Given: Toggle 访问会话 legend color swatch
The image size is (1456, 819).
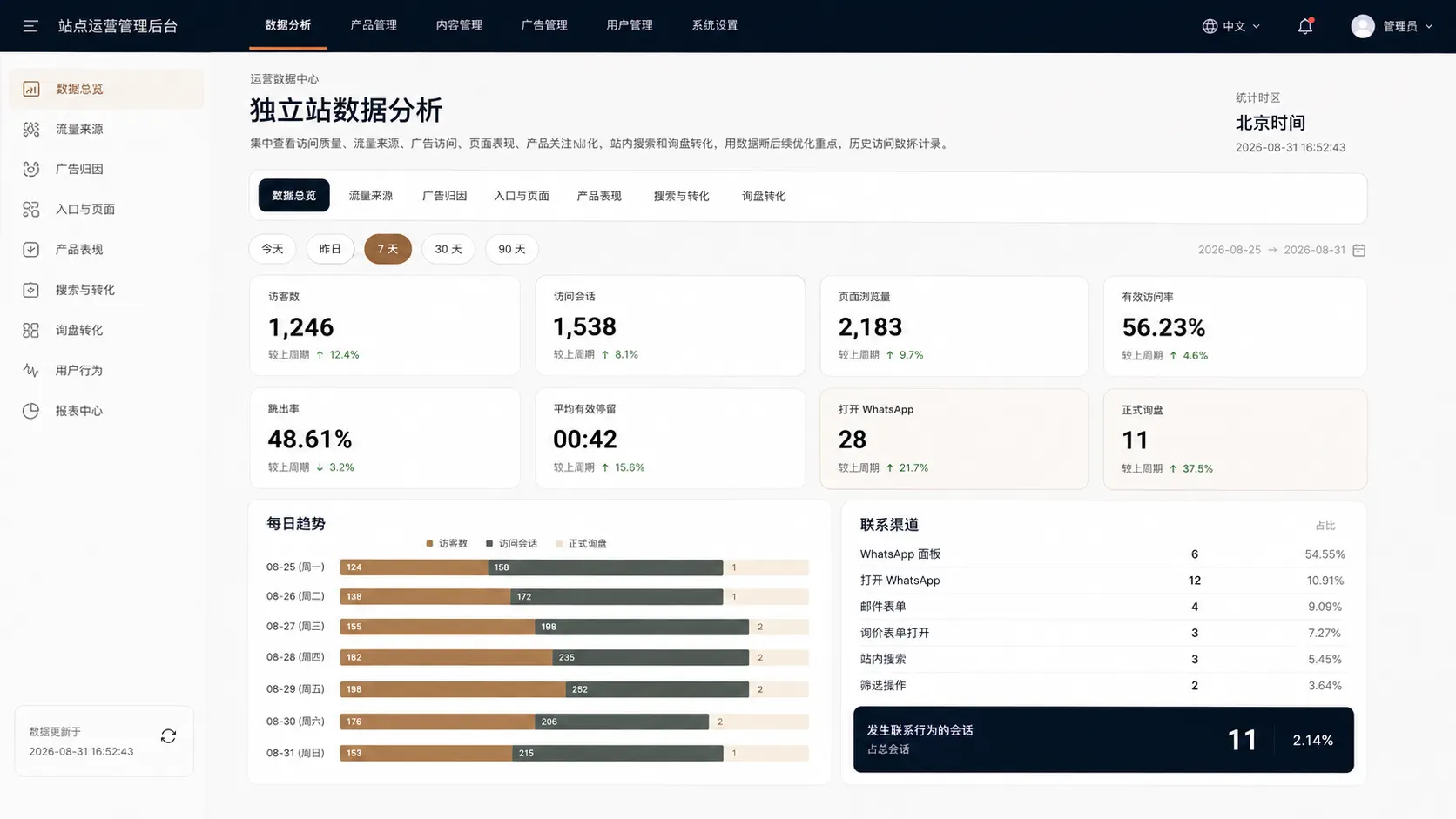Looking at the screenshot, I should pyautogui.click(x=489, y=543).
